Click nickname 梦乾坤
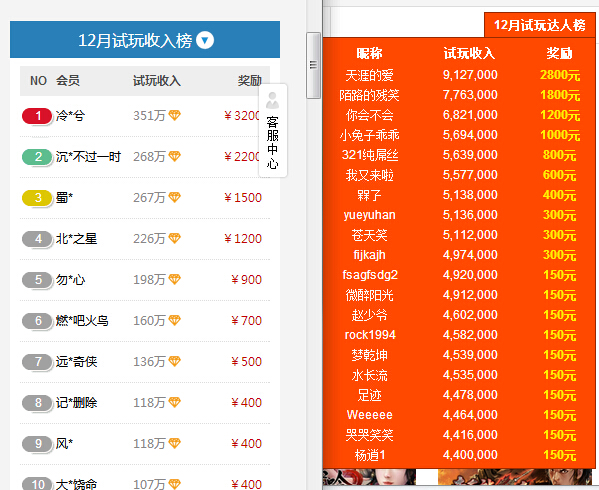 click(x=369, y=355)
